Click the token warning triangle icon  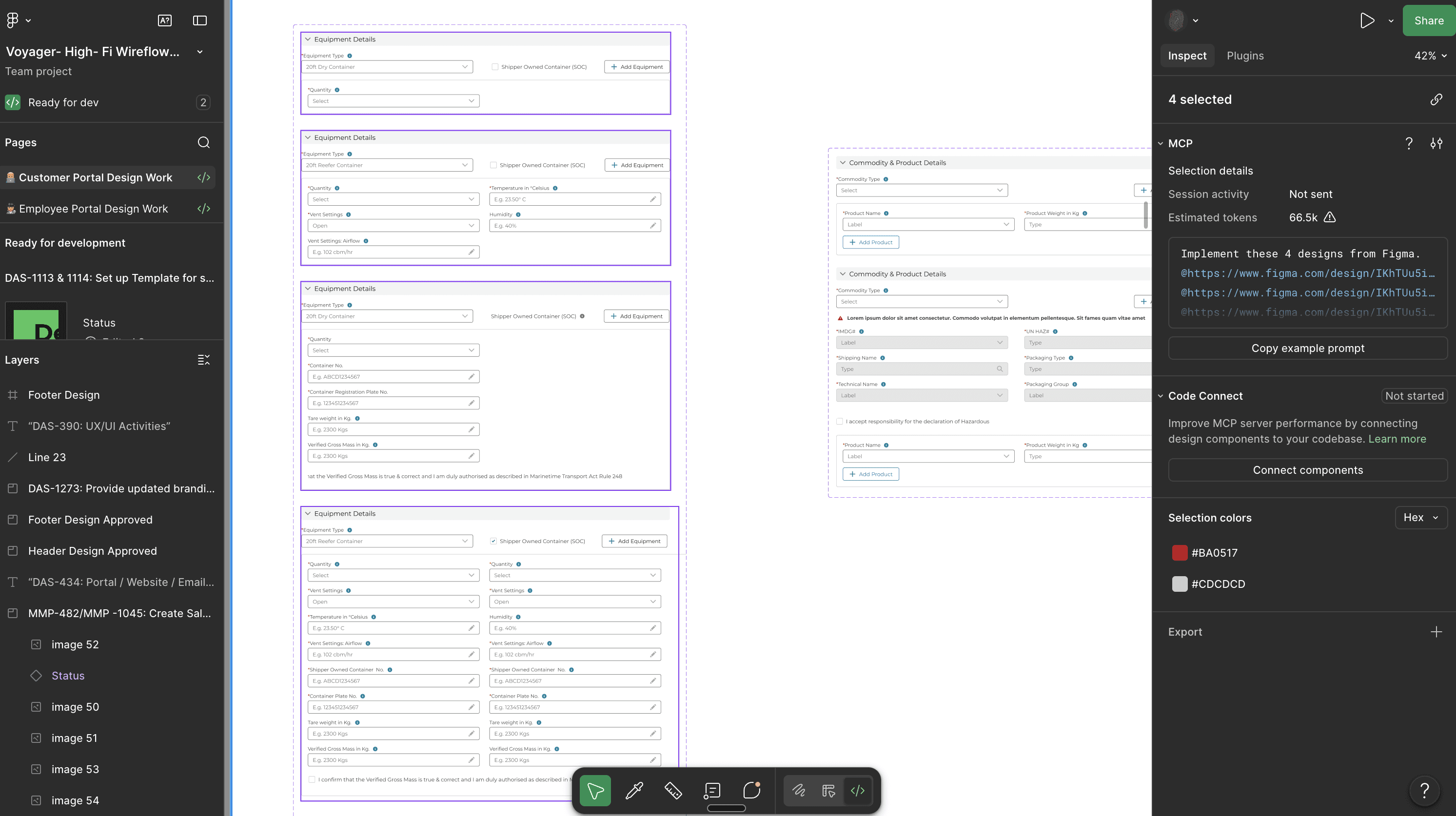[x=1330, y=217]
